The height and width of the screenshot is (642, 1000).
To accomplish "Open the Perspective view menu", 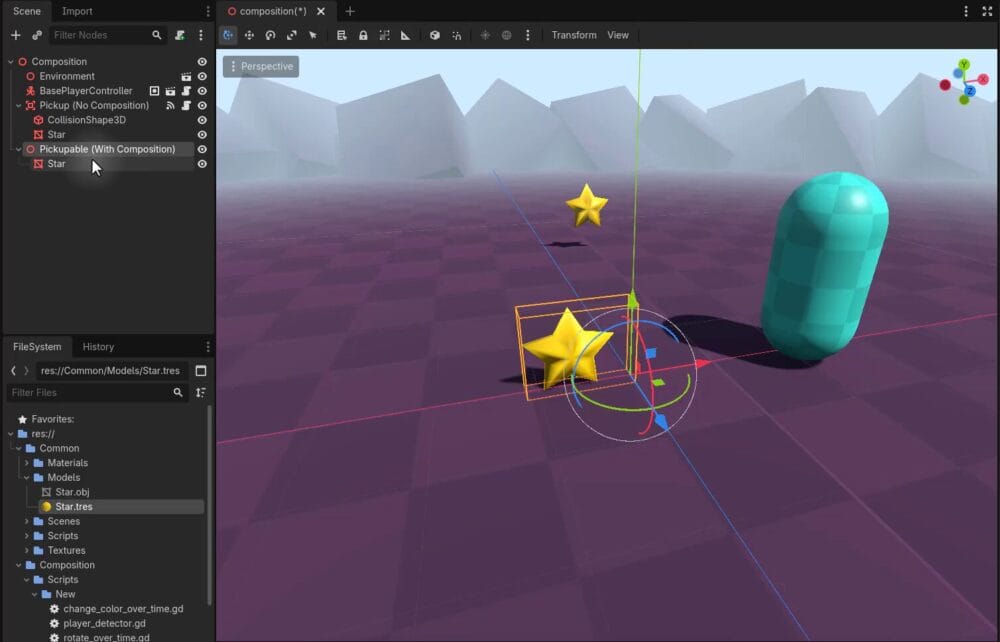I will [x=261, y=66].
